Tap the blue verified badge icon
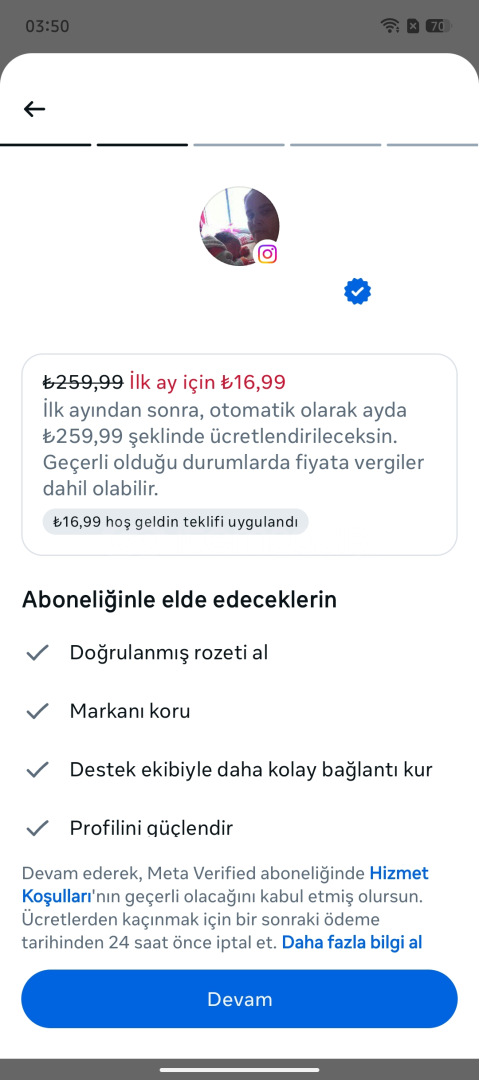 (x=357, y=292)
